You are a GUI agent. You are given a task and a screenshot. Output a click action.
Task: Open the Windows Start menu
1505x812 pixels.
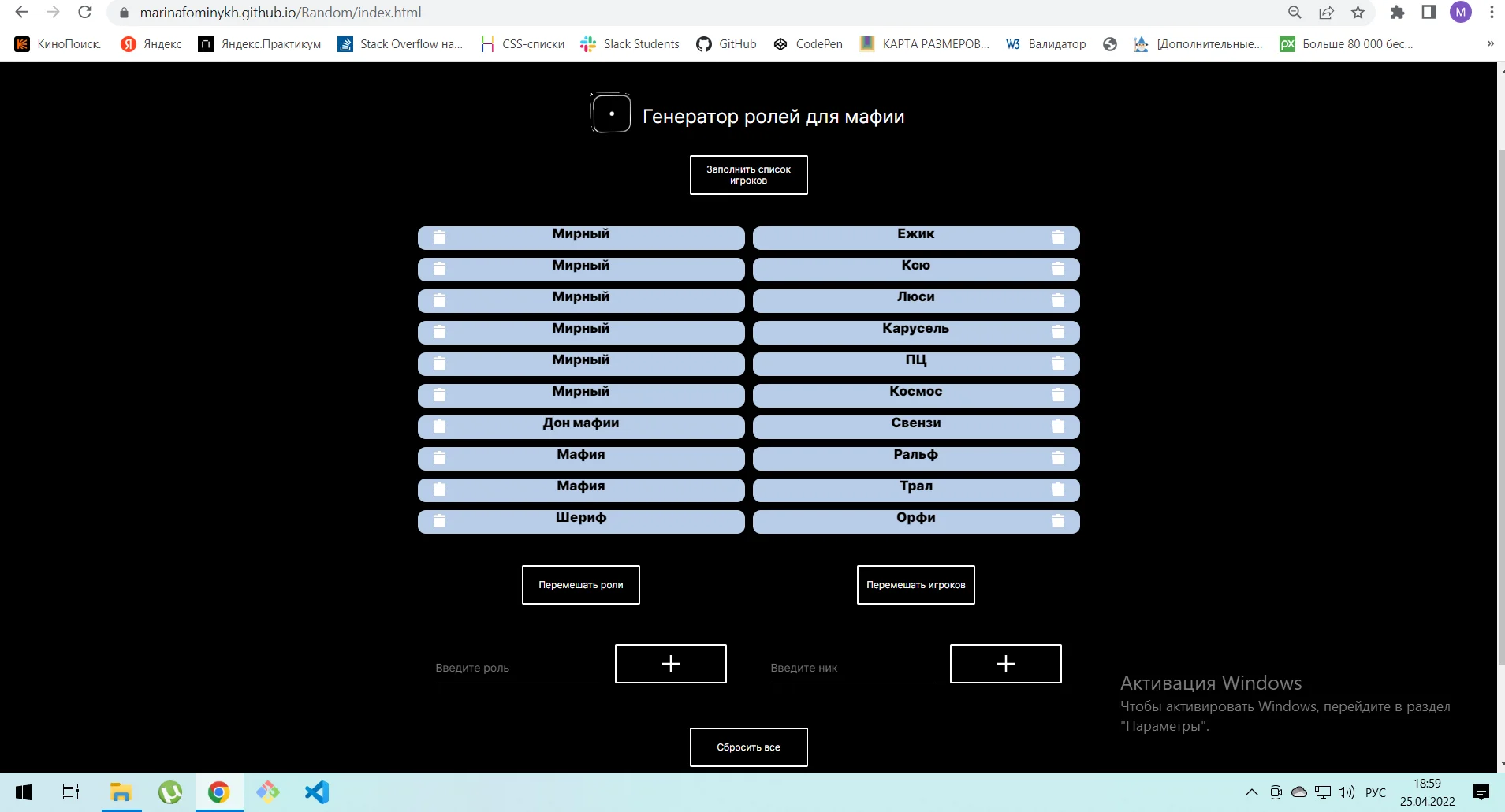pos(24,792)
